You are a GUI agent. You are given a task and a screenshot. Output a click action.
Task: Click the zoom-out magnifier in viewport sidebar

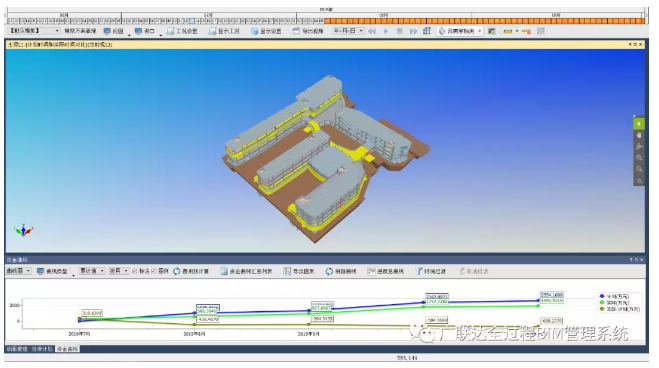pos(639,169)
